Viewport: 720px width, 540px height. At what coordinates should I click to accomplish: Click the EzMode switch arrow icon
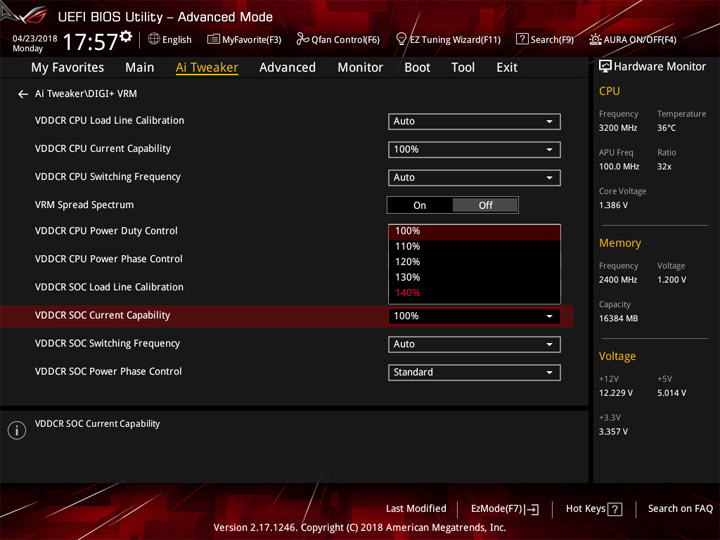[x=532, y=509]
